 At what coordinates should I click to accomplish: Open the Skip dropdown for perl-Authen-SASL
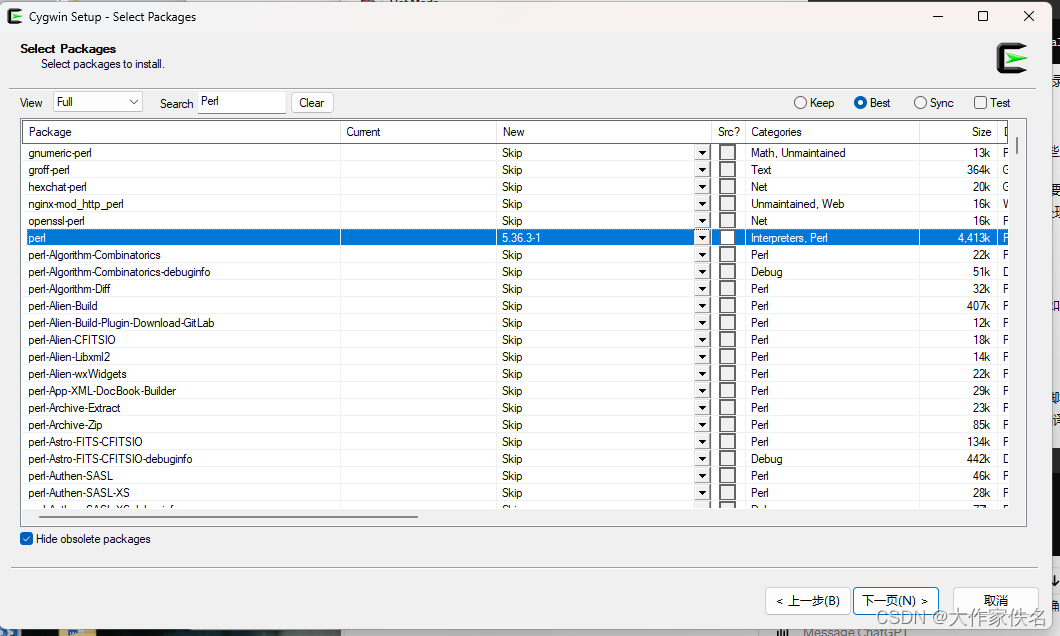pos(702,476)
